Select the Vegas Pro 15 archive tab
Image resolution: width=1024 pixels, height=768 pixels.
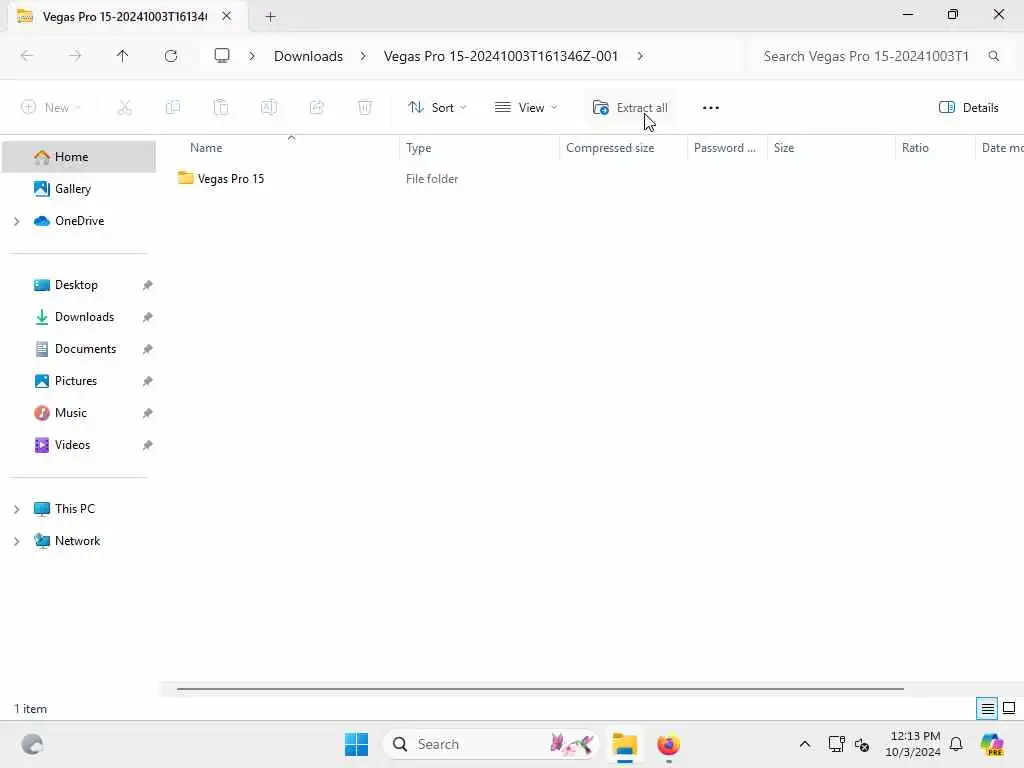[124, 16]
